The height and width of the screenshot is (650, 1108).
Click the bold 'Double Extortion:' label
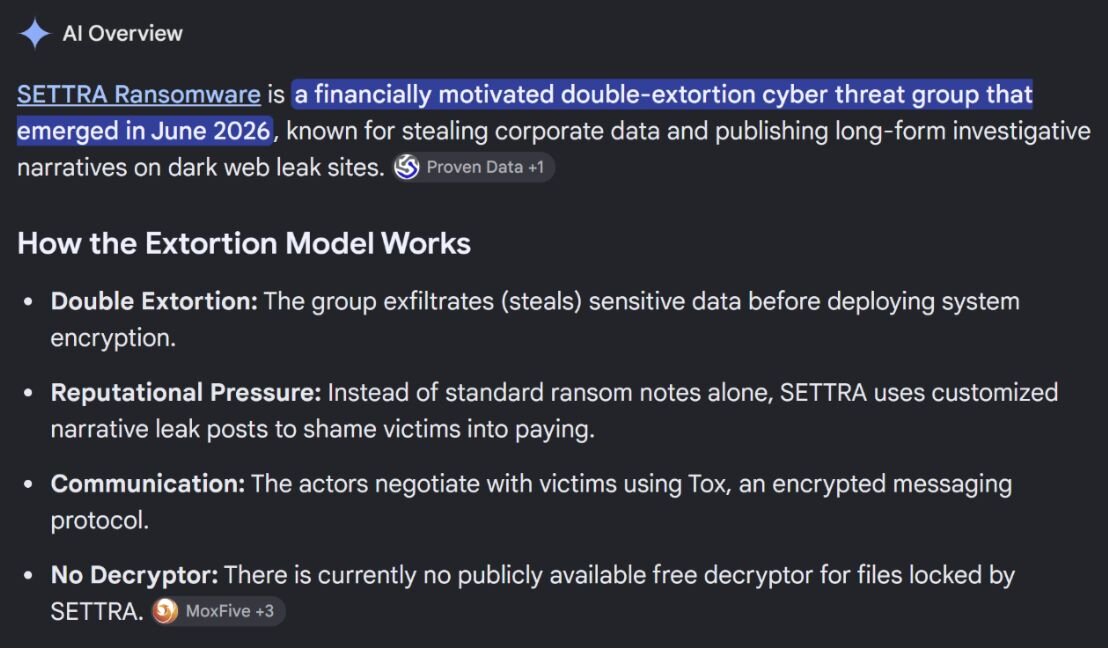[x=154, y=302]
